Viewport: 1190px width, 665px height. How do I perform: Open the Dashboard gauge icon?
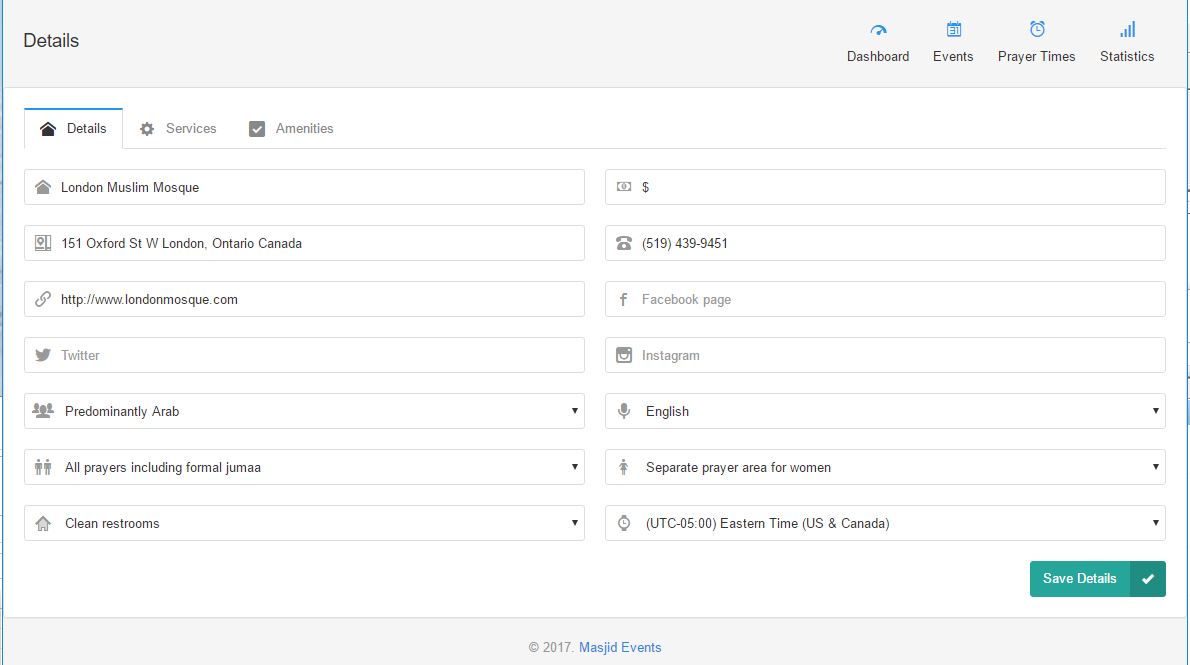click(x=878, y=30)
